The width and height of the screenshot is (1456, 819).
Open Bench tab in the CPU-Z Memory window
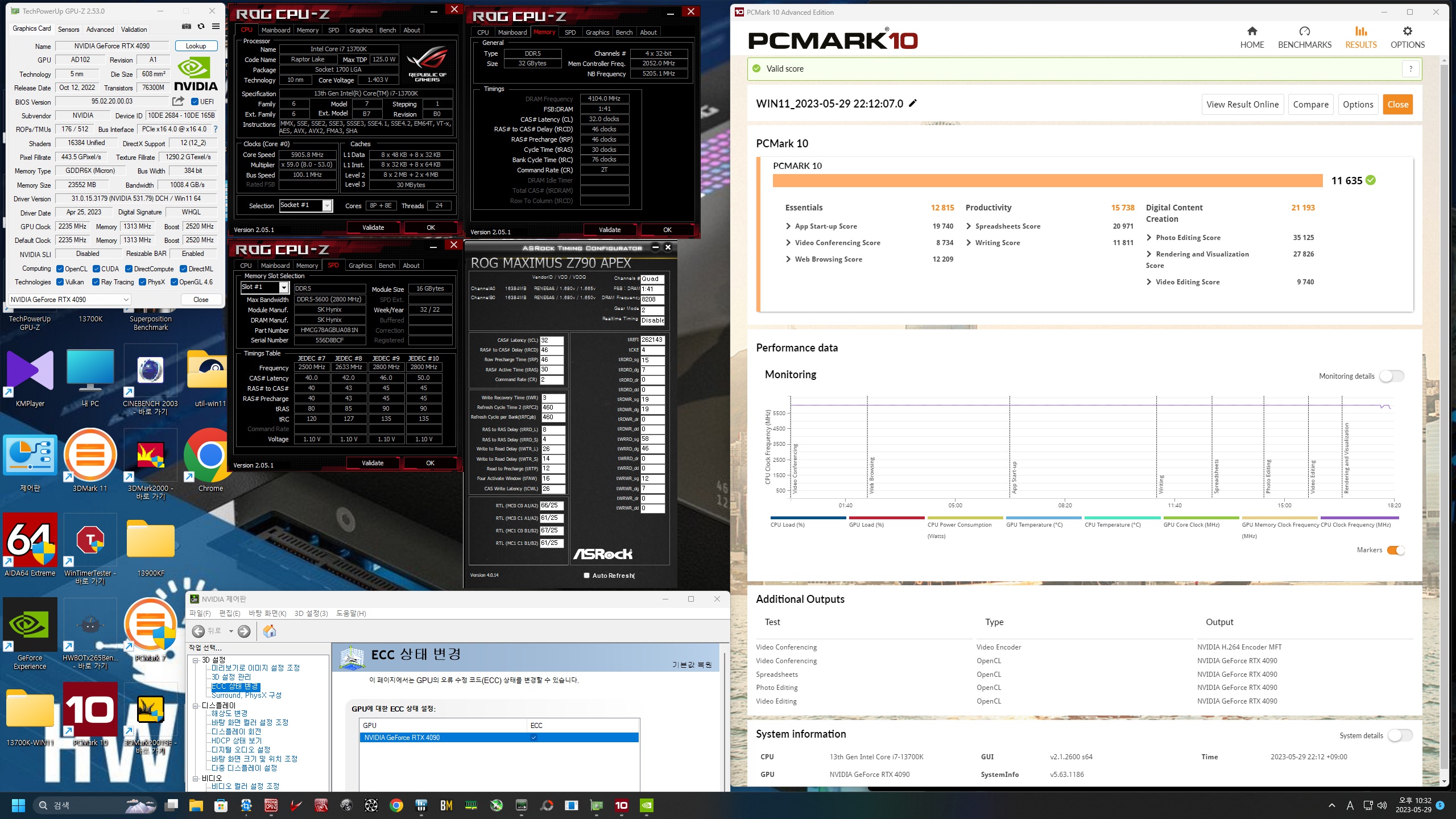pos(624,32)
